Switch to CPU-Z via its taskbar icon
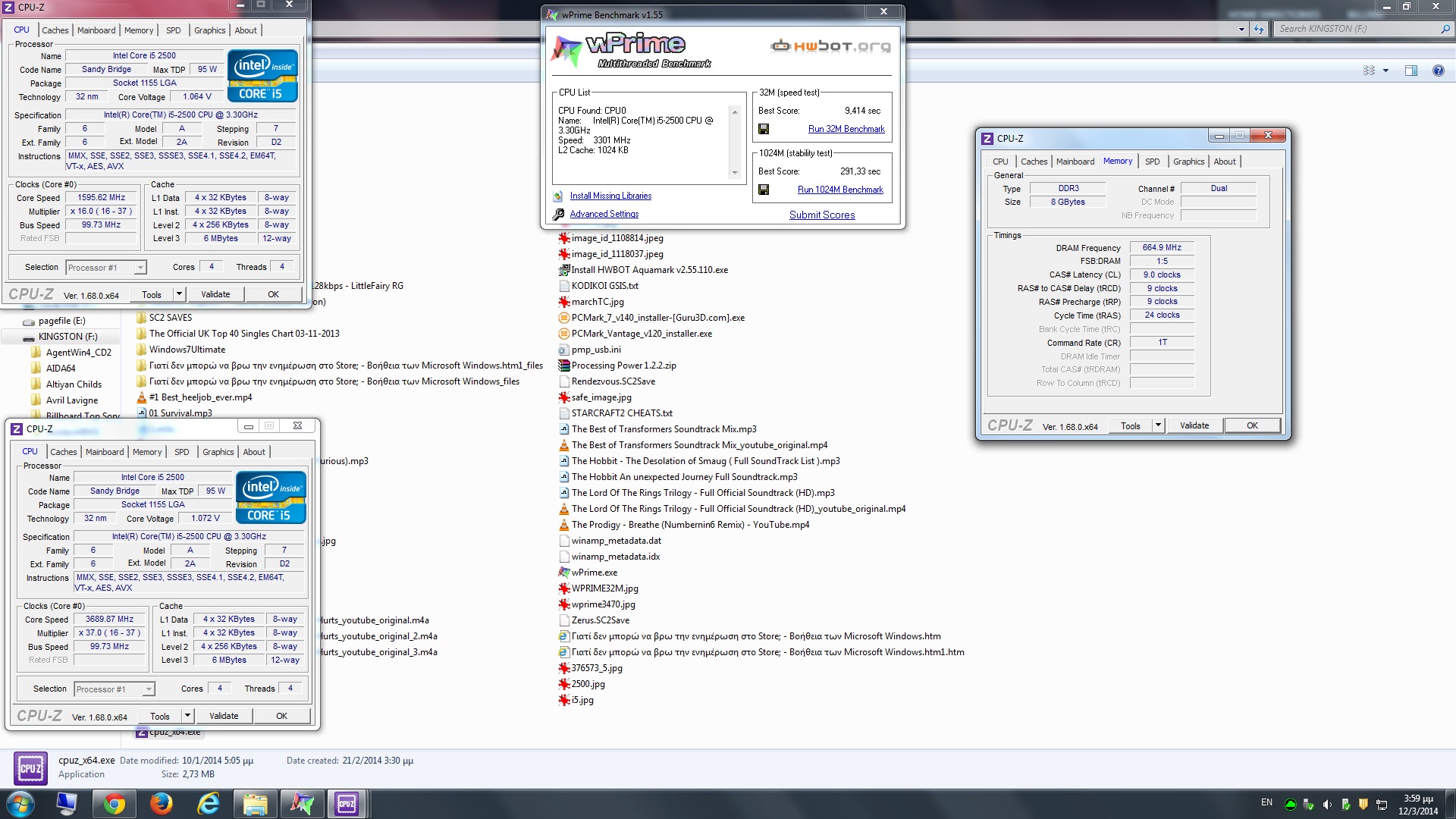 [x=347, y=804]
